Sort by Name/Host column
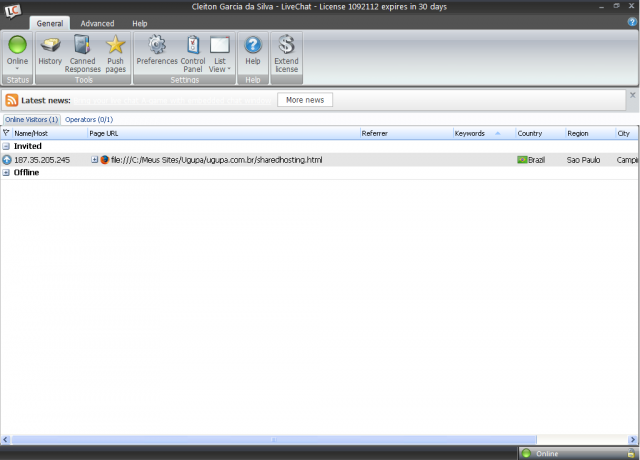The image size is (640, 460). click(x=50, y=133)
